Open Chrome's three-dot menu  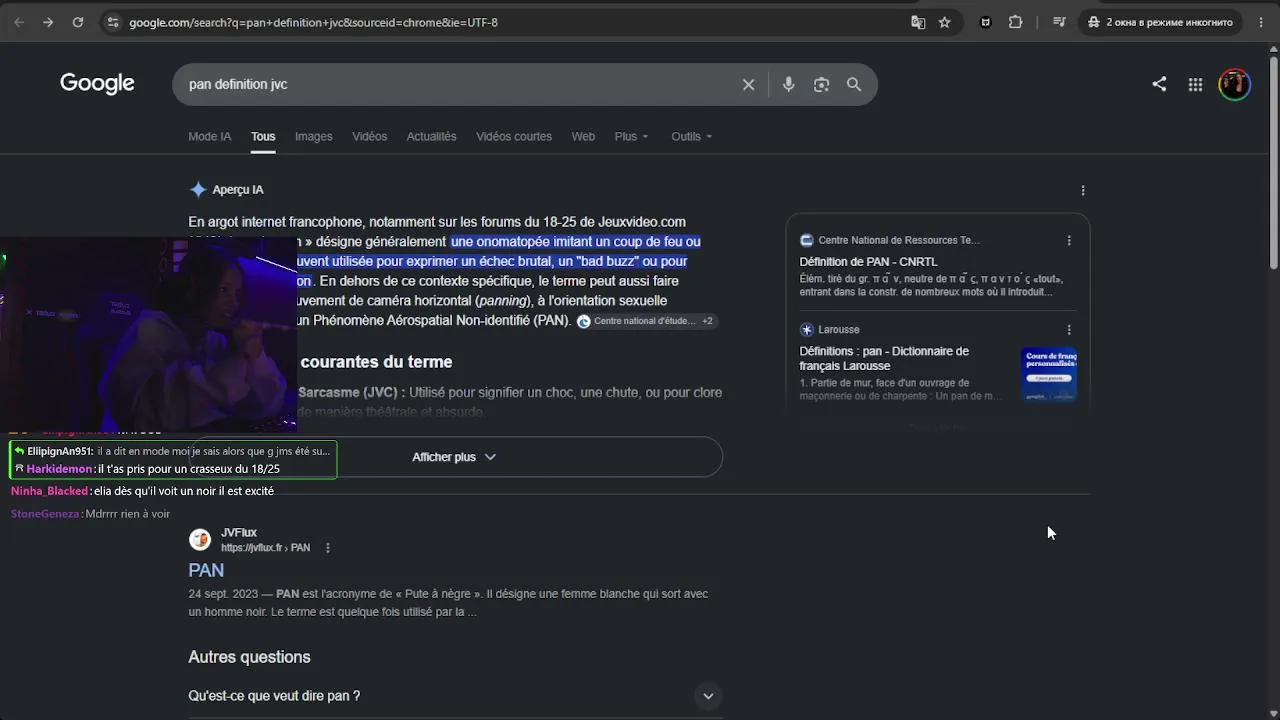click(x=1261, y=22)
